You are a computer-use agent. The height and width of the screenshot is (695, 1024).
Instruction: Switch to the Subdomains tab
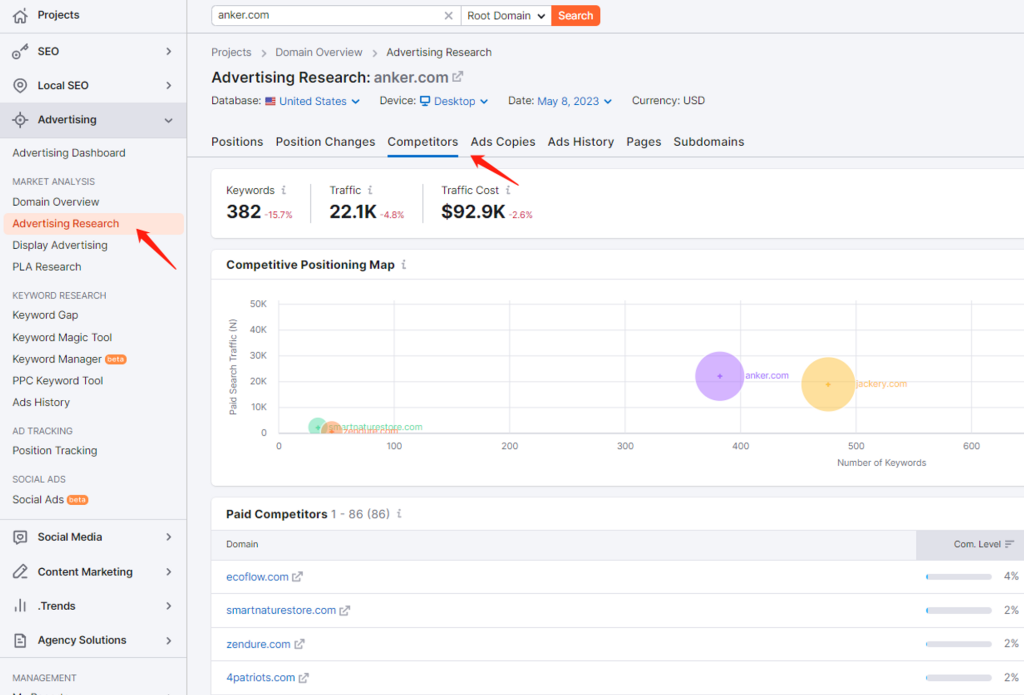pos(709,142)
